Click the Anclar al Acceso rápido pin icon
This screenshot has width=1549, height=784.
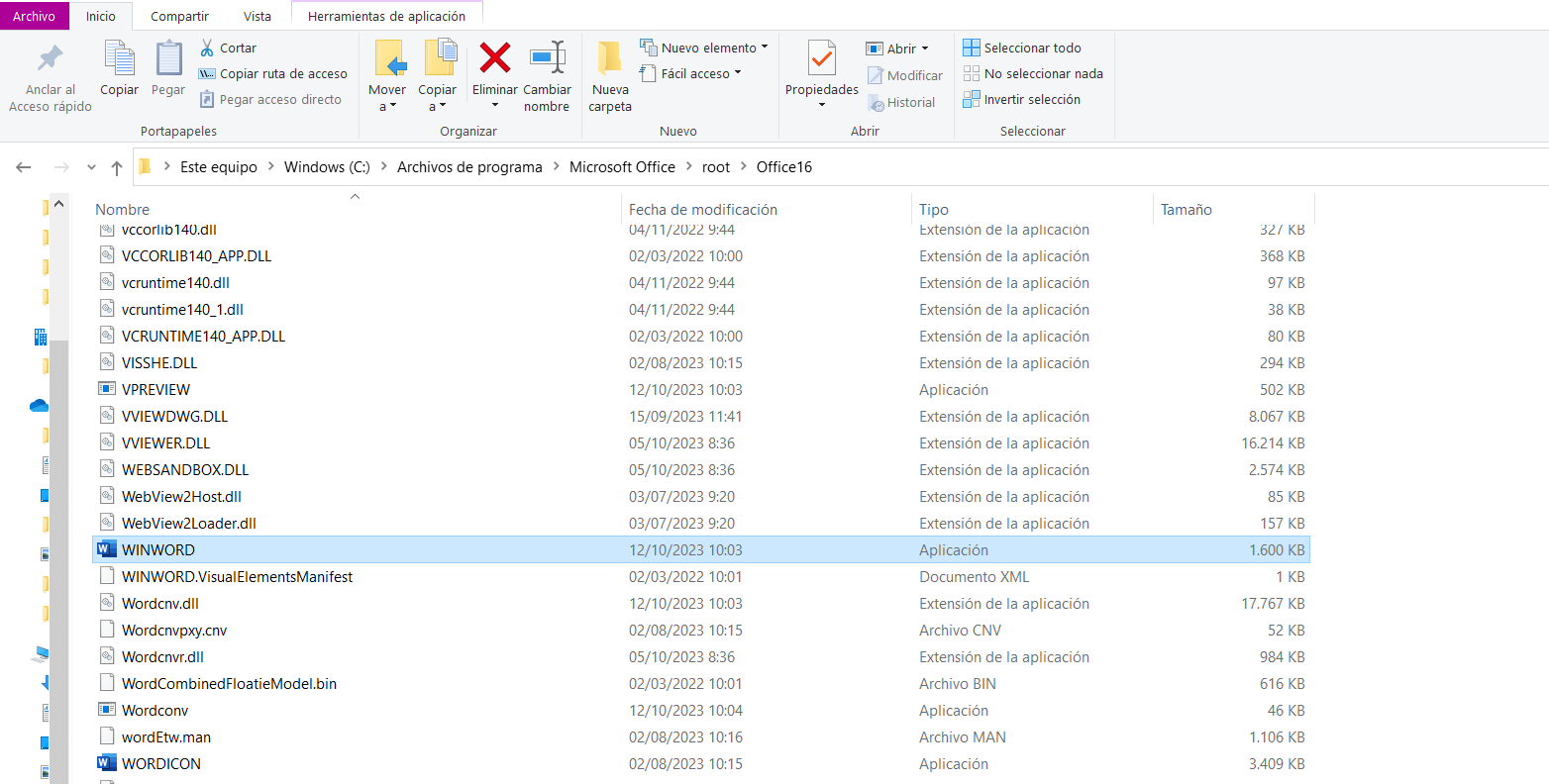coord(50,58)
